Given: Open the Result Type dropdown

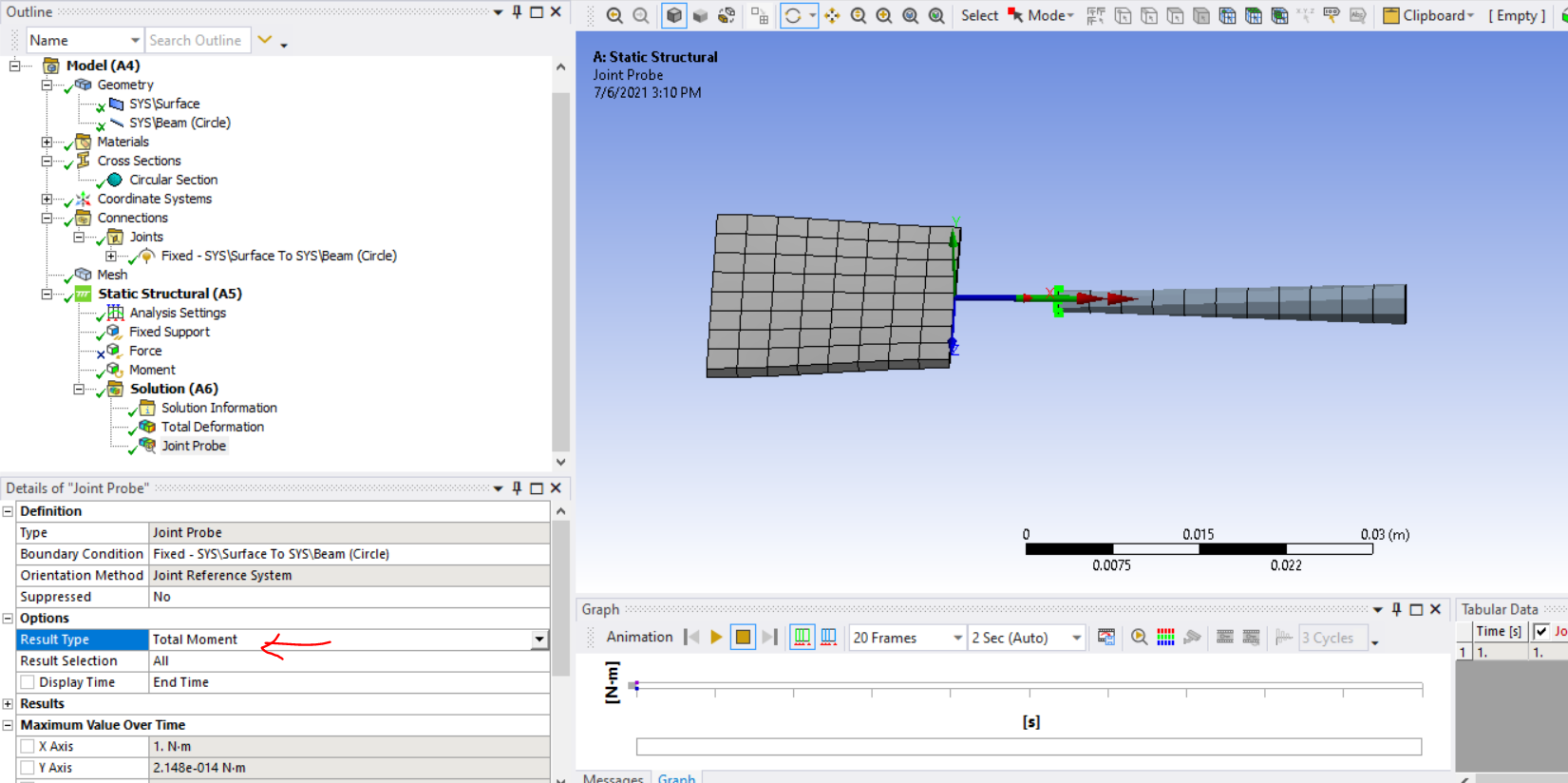Looking at the screenshot, I should tap(538, 640).
